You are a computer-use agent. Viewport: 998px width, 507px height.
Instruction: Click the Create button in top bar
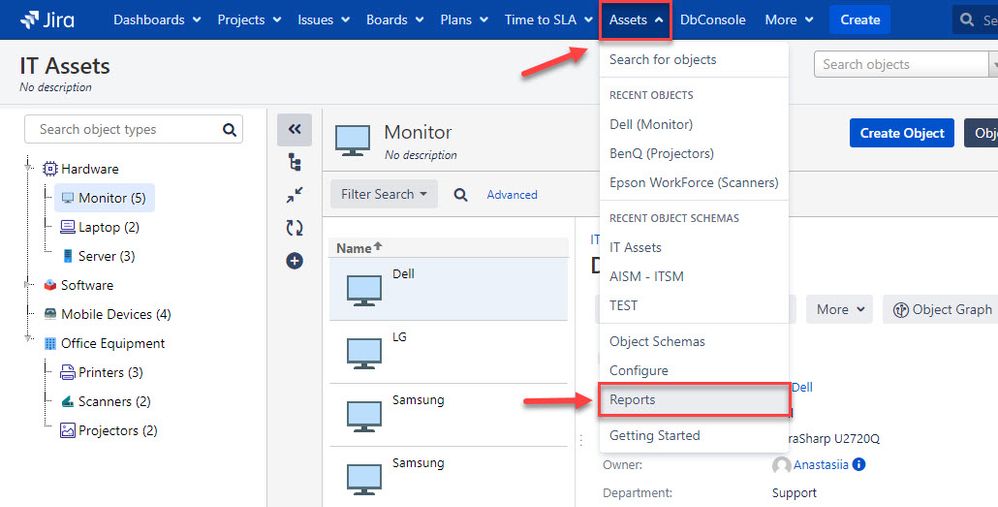(860, 20)
